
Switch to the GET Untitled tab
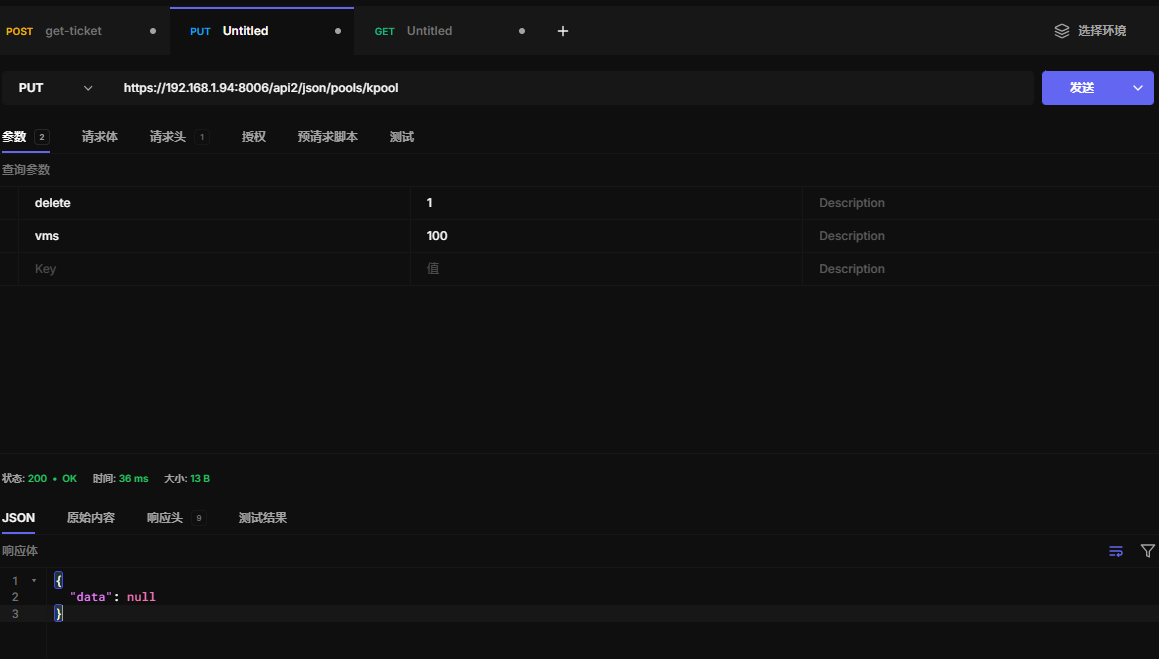coord(428,31)
